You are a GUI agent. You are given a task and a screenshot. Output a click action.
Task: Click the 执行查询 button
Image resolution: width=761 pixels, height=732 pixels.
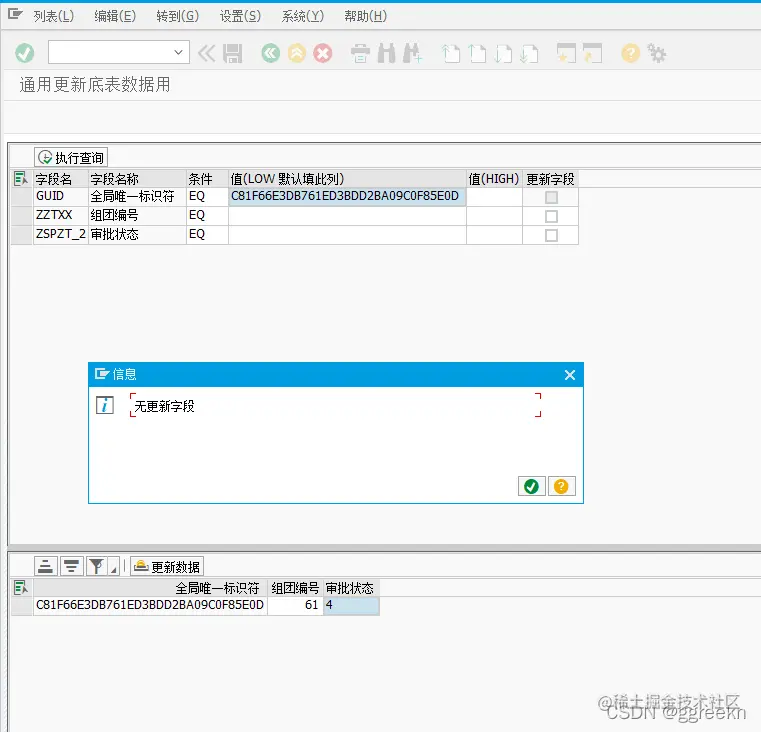coord(71,157)
